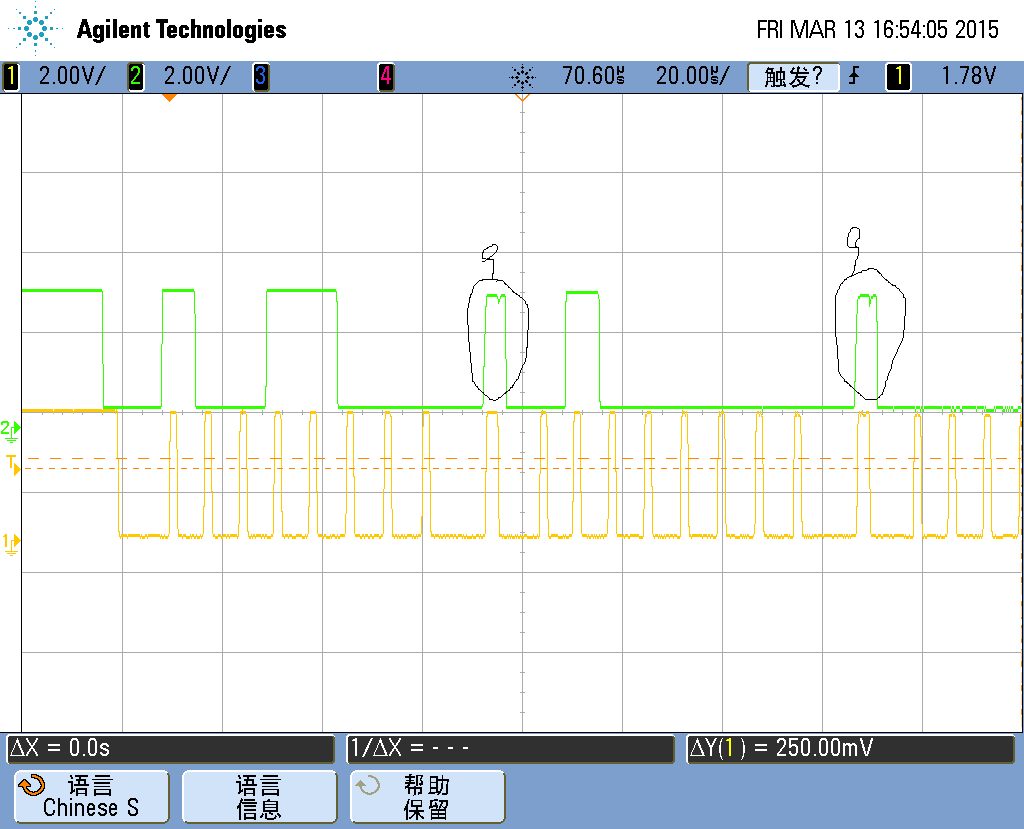
Task: Click the trigger level T marker
Action: (12, 464)
